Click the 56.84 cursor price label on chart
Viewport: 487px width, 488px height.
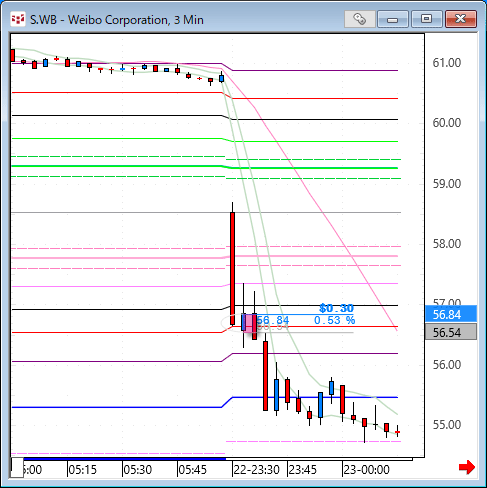(x=273, y=320)
